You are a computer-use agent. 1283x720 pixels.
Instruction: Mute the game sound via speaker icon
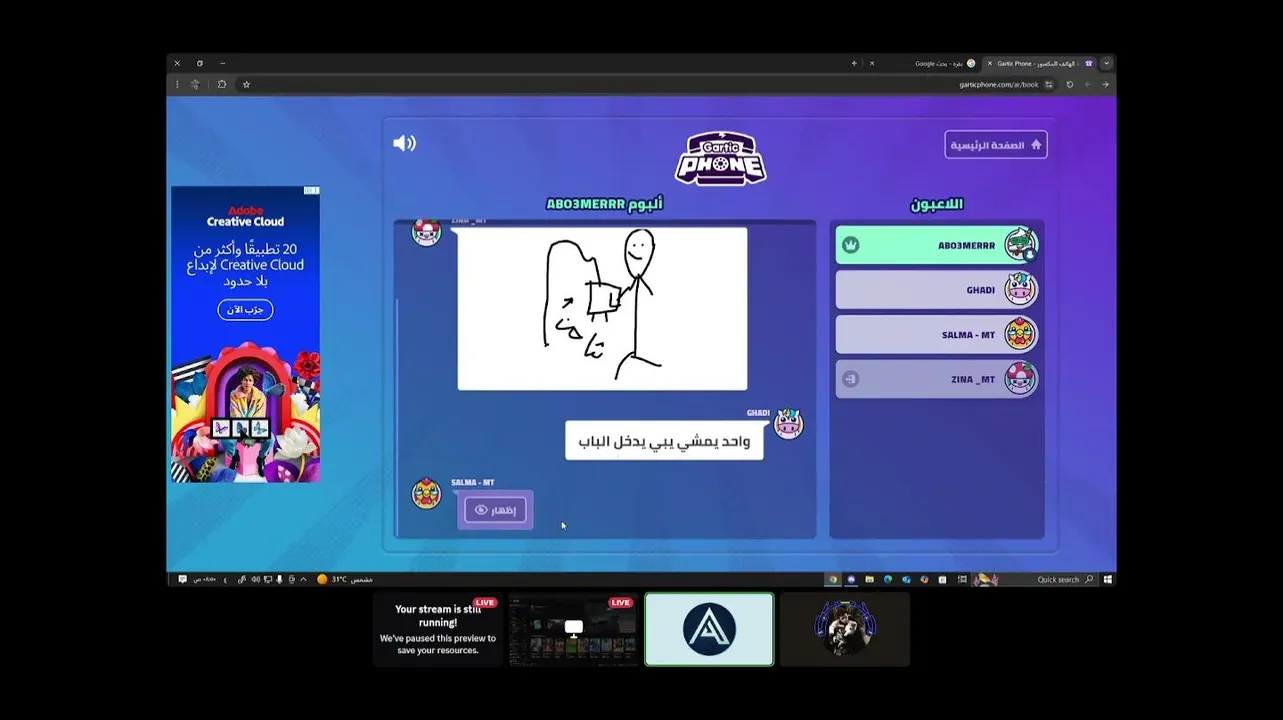pos(404,143)
